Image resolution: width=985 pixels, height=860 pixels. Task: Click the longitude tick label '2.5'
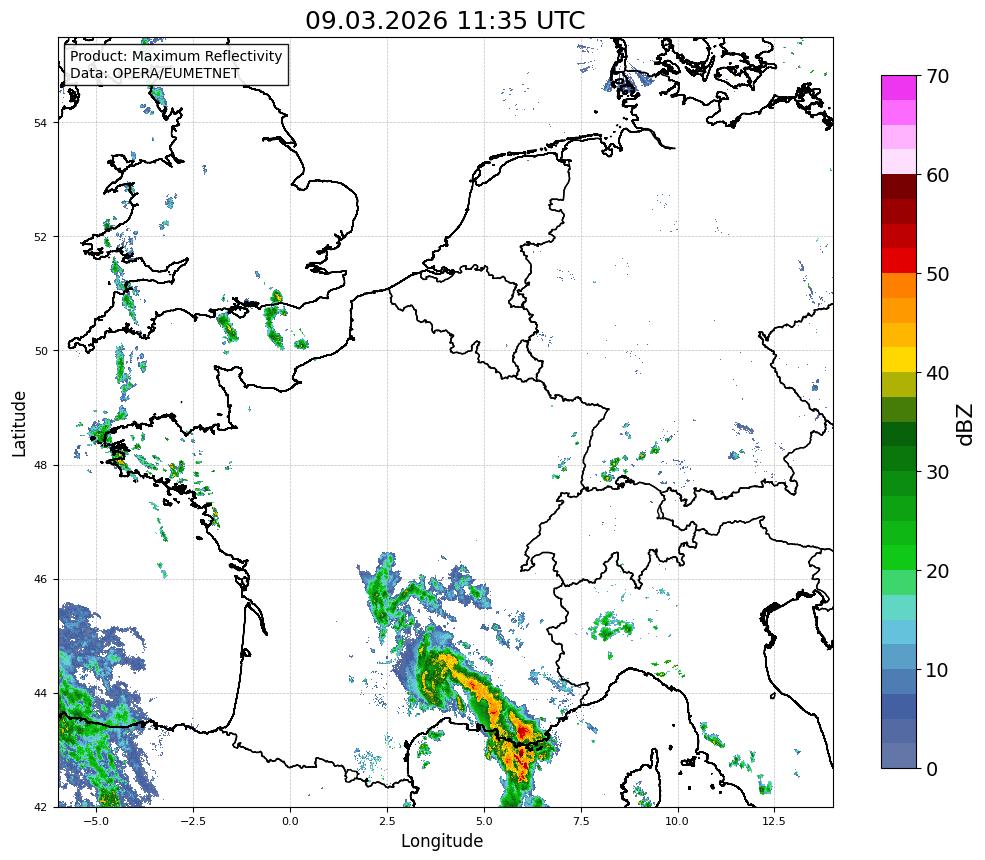coord(387,821)
